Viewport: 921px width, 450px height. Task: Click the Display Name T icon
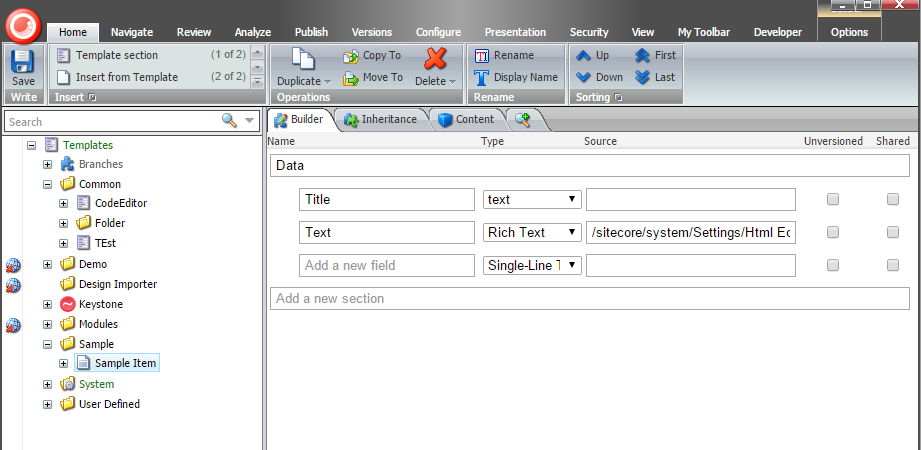point(482,78)
